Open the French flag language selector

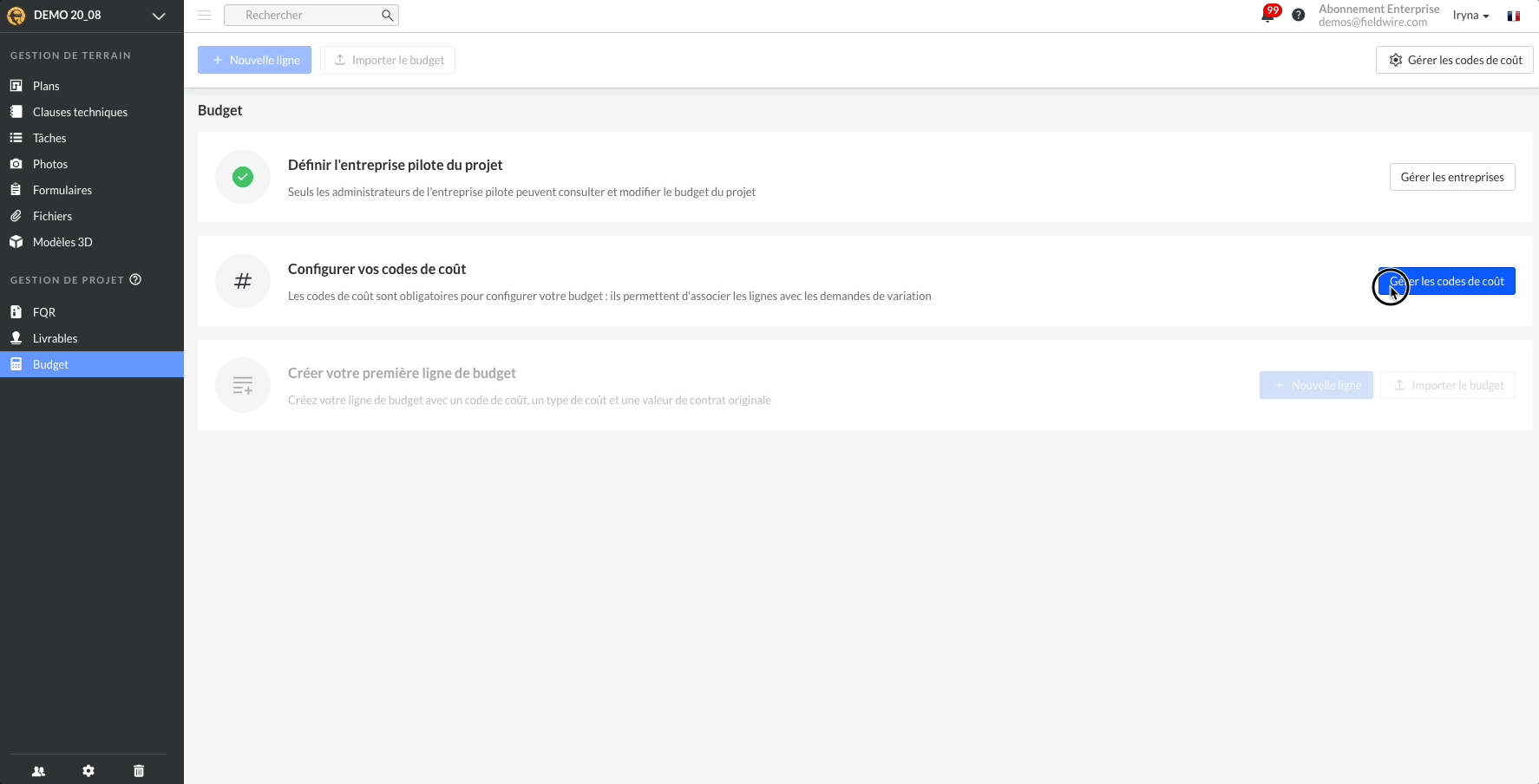click(1513, 16)
